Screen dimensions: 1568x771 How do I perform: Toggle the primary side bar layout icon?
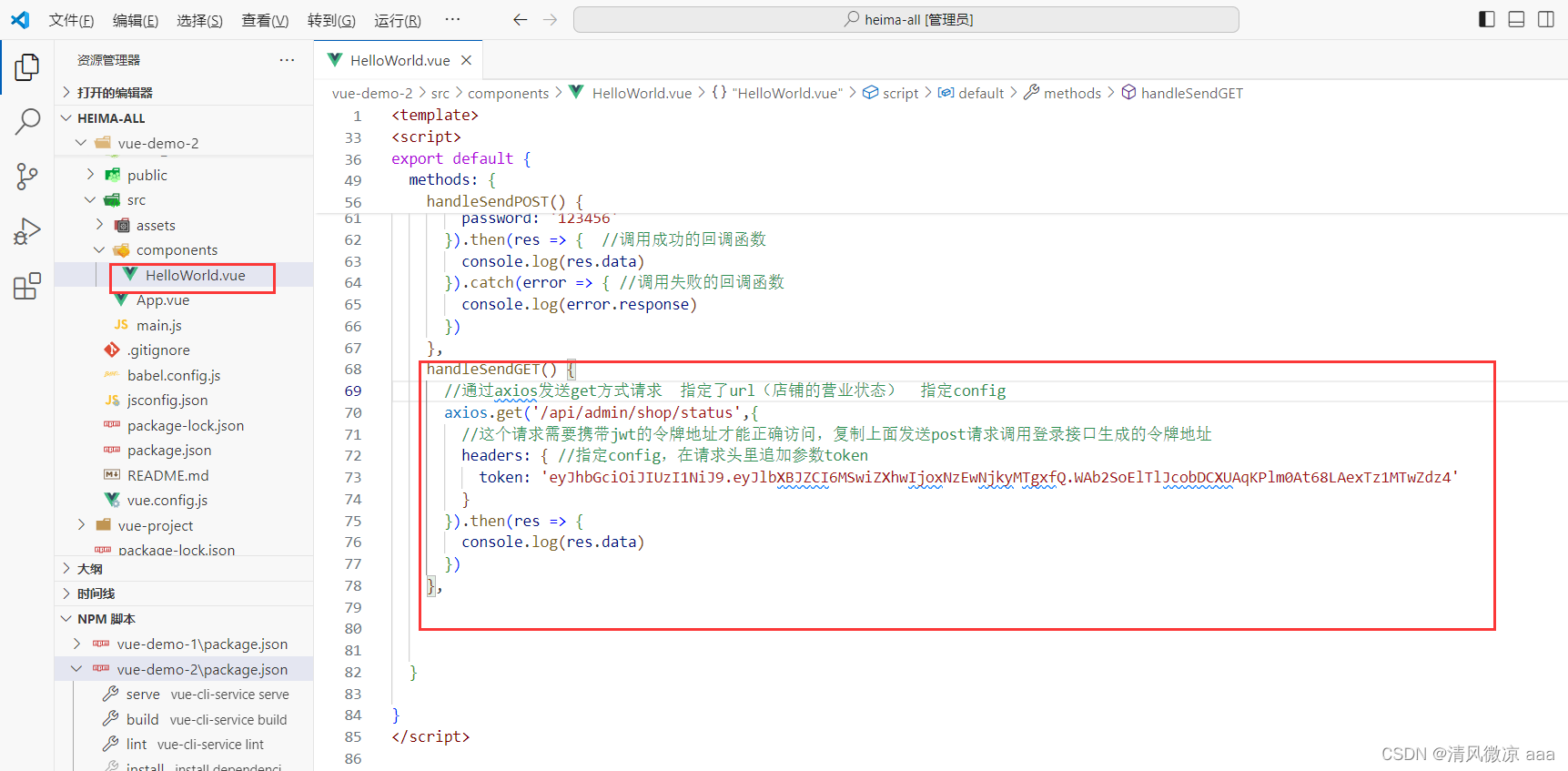click(x=1487, y=19)
